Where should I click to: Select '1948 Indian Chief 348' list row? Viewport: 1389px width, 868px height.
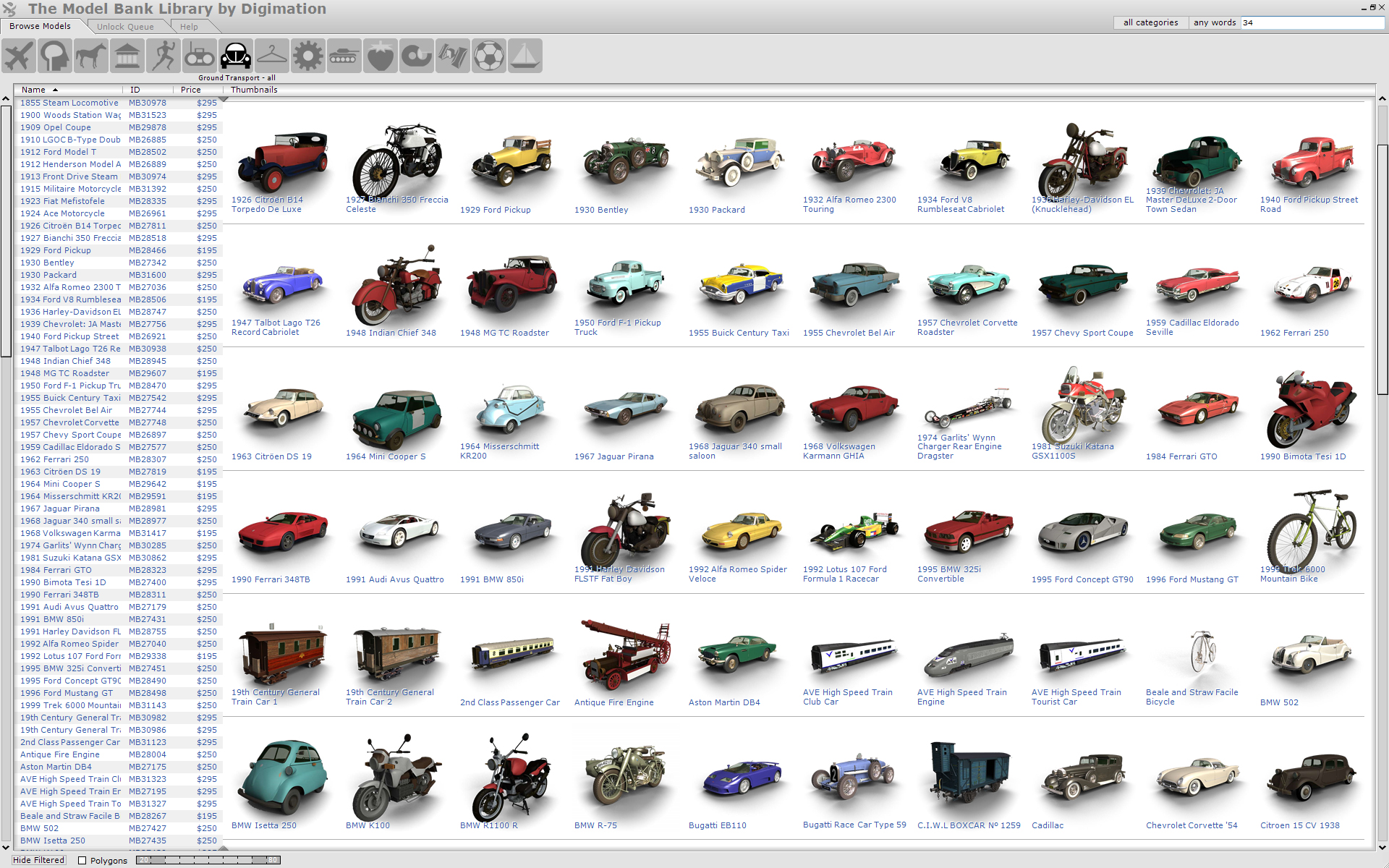(118, 361)
